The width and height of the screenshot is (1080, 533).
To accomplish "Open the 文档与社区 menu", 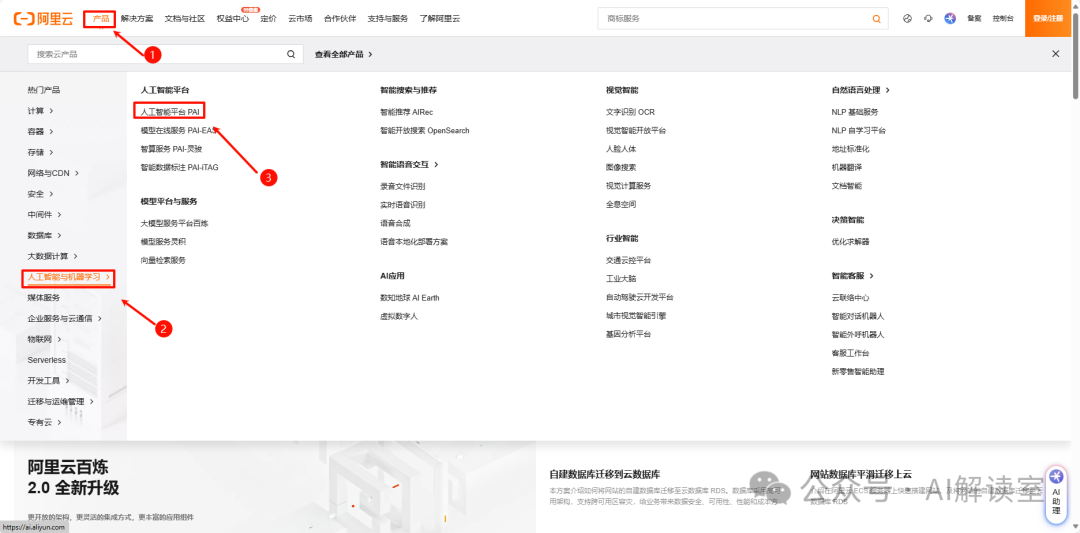I will pos(185,19).
